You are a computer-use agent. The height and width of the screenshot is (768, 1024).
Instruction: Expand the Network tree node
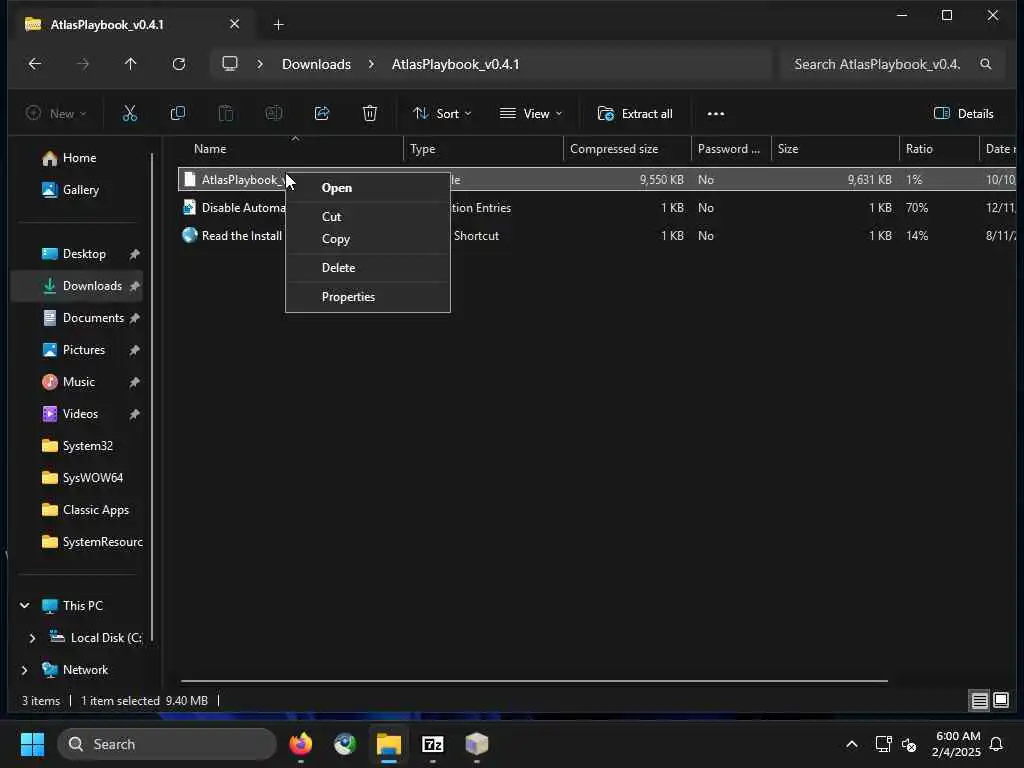point(25,670)
